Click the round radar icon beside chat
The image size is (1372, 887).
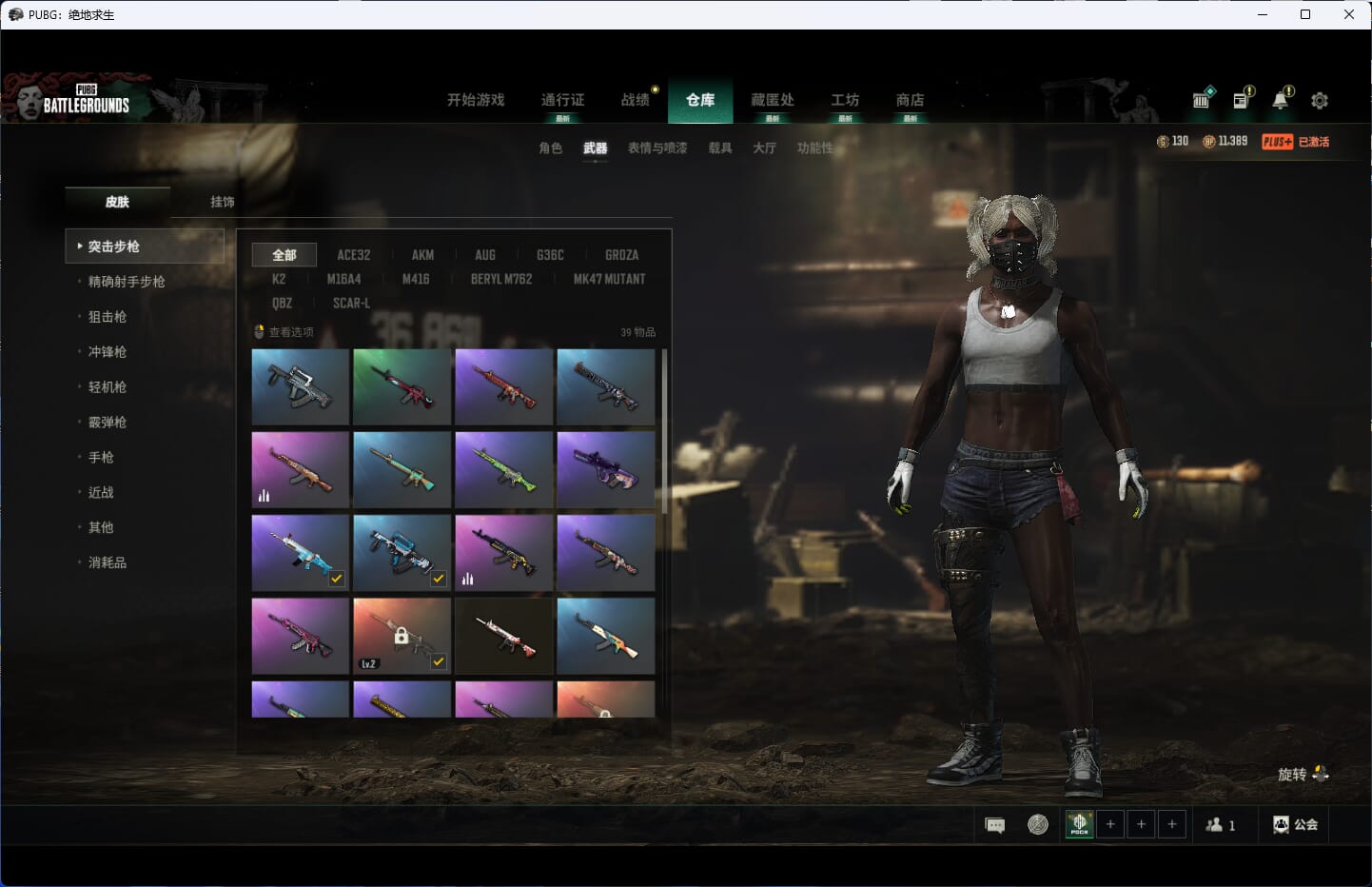click(1038, 825)
